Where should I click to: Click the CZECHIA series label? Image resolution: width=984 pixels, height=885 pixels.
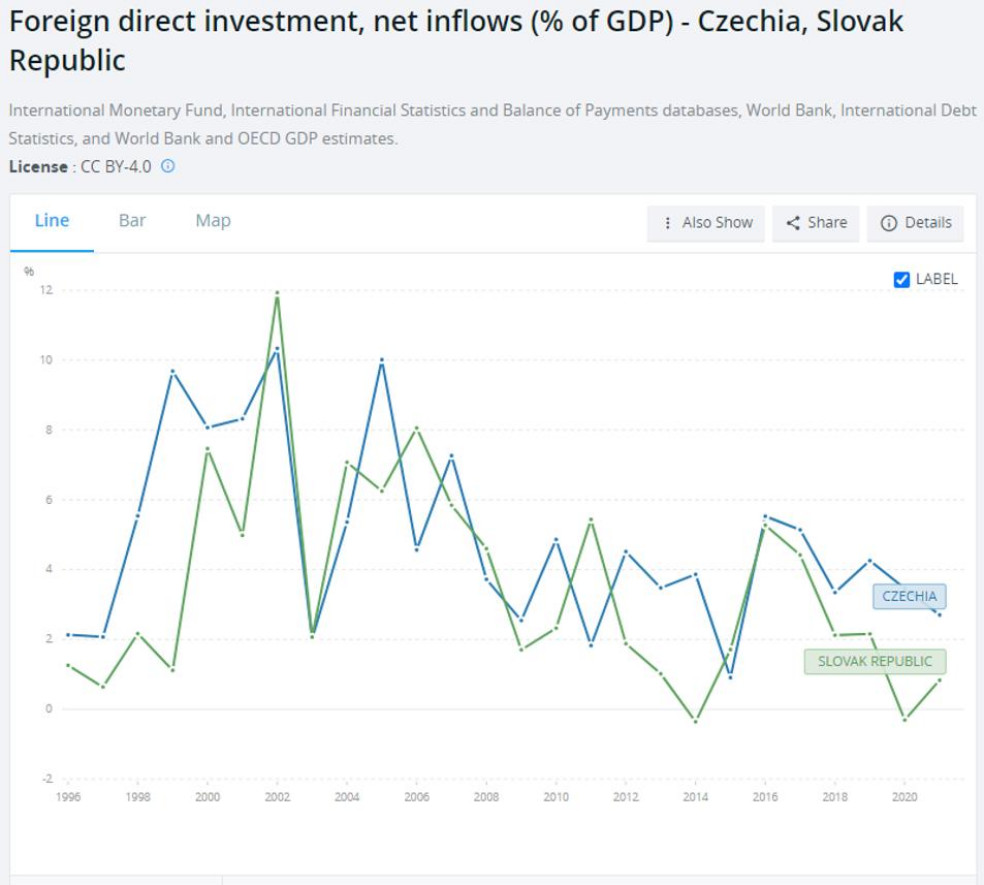(x=909, y=597)
